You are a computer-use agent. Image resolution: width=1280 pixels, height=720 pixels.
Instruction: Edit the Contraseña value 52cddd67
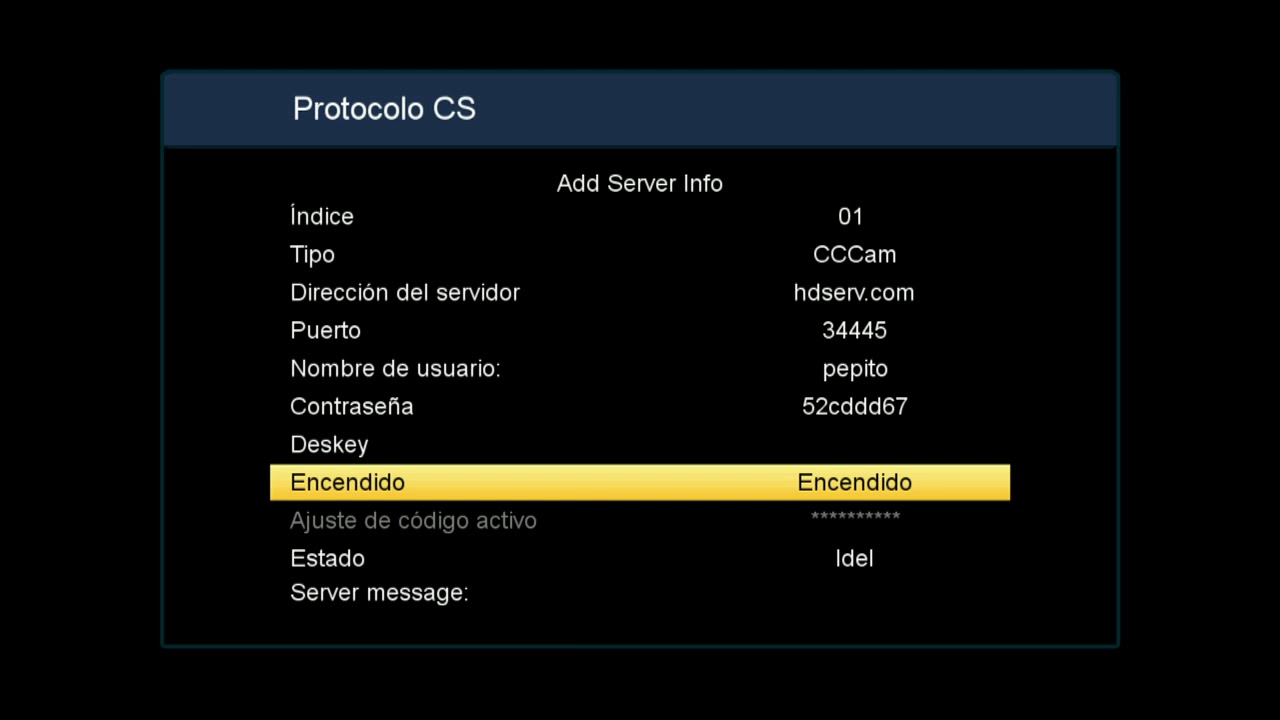point(854,407)
